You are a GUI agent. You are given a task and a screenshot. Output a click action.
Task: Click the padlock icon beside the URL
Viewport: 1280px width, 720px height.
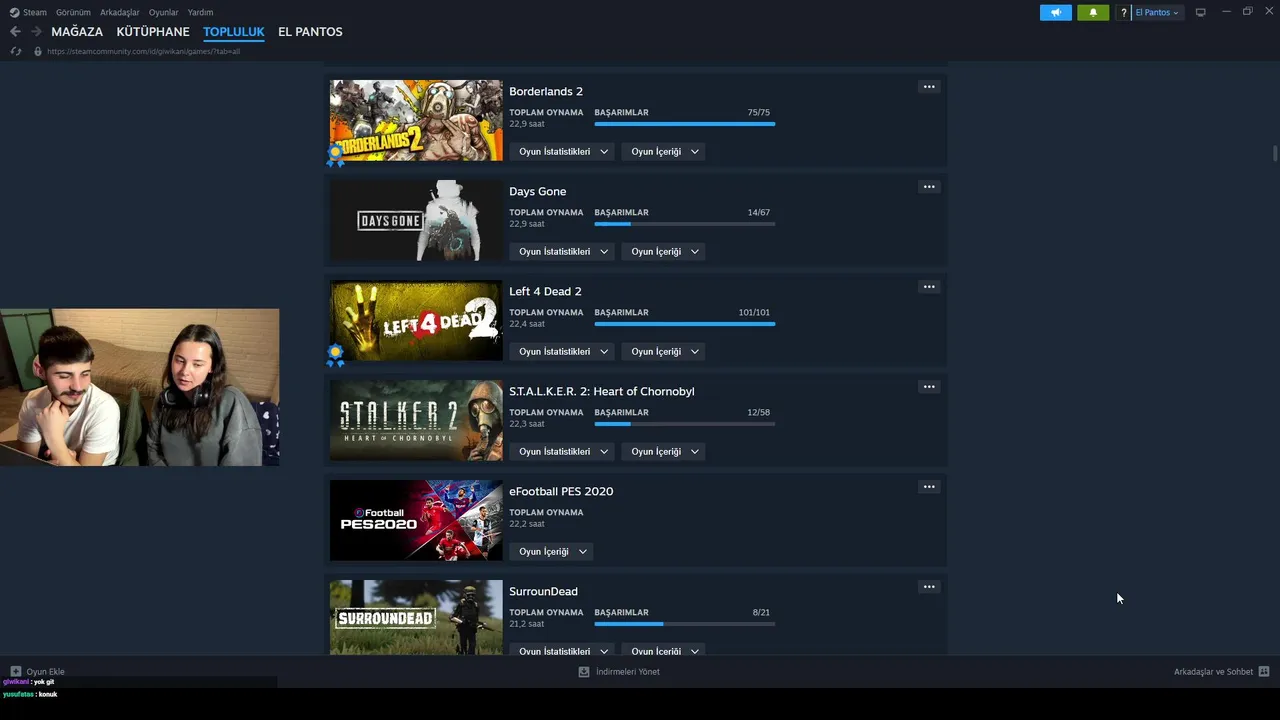38,51
